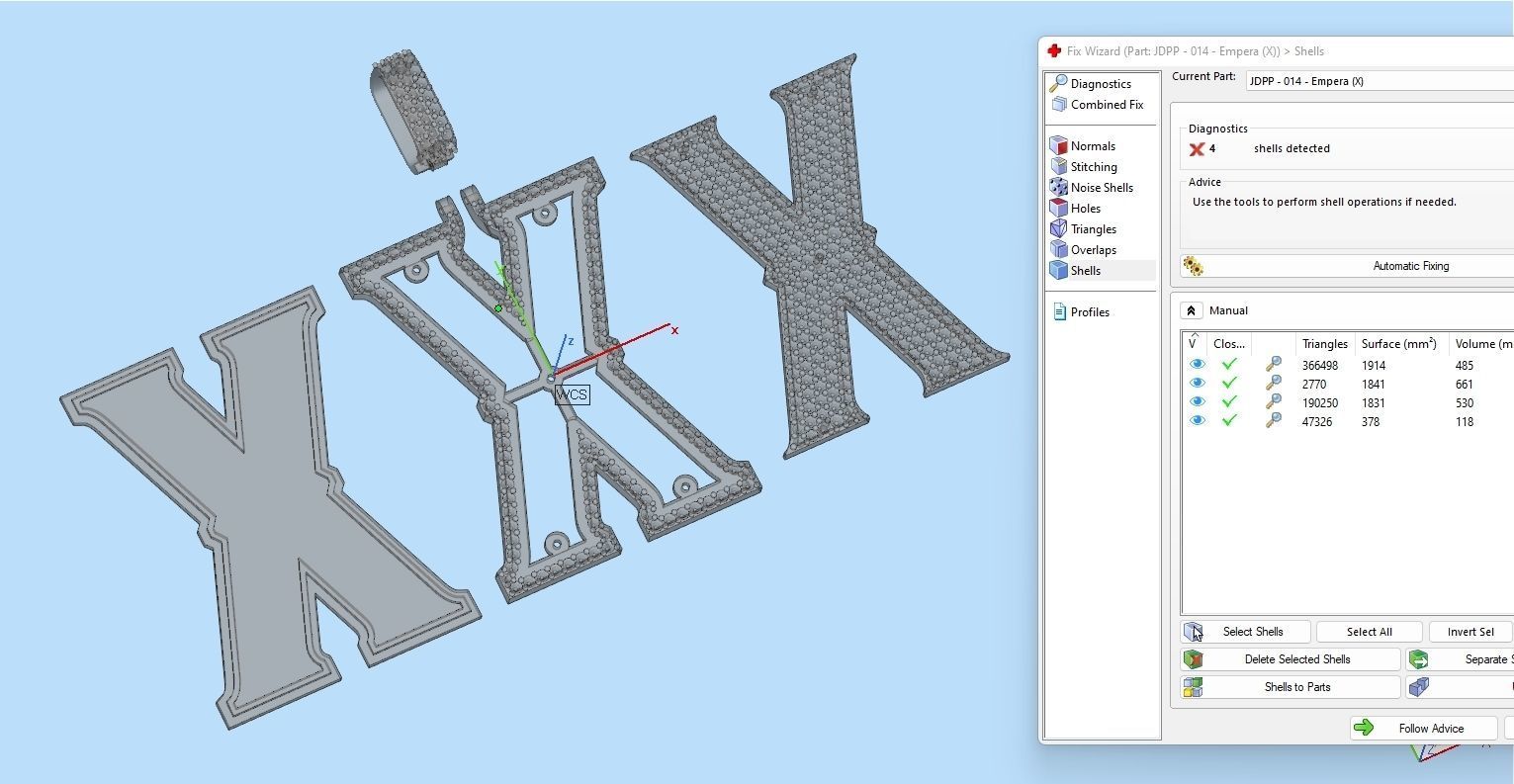Click the surface value 378
The height and width of the screenshot is (784, 1514).
point(1371,422)
